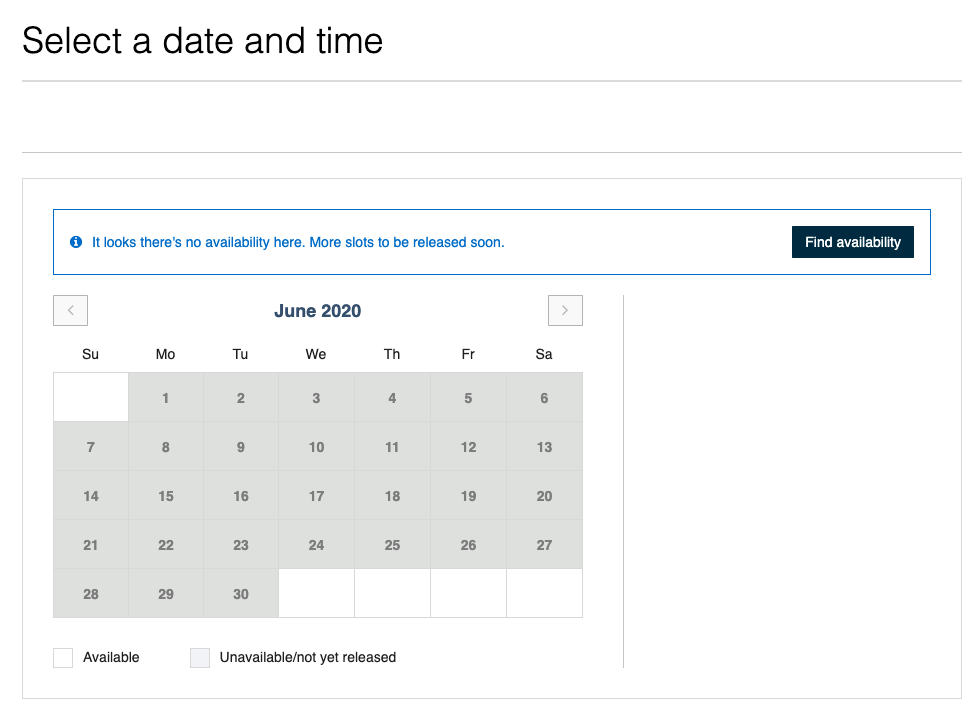Click the Available legend swatch
The width and height of the screenshot is (972, 711).
[63, 658]
